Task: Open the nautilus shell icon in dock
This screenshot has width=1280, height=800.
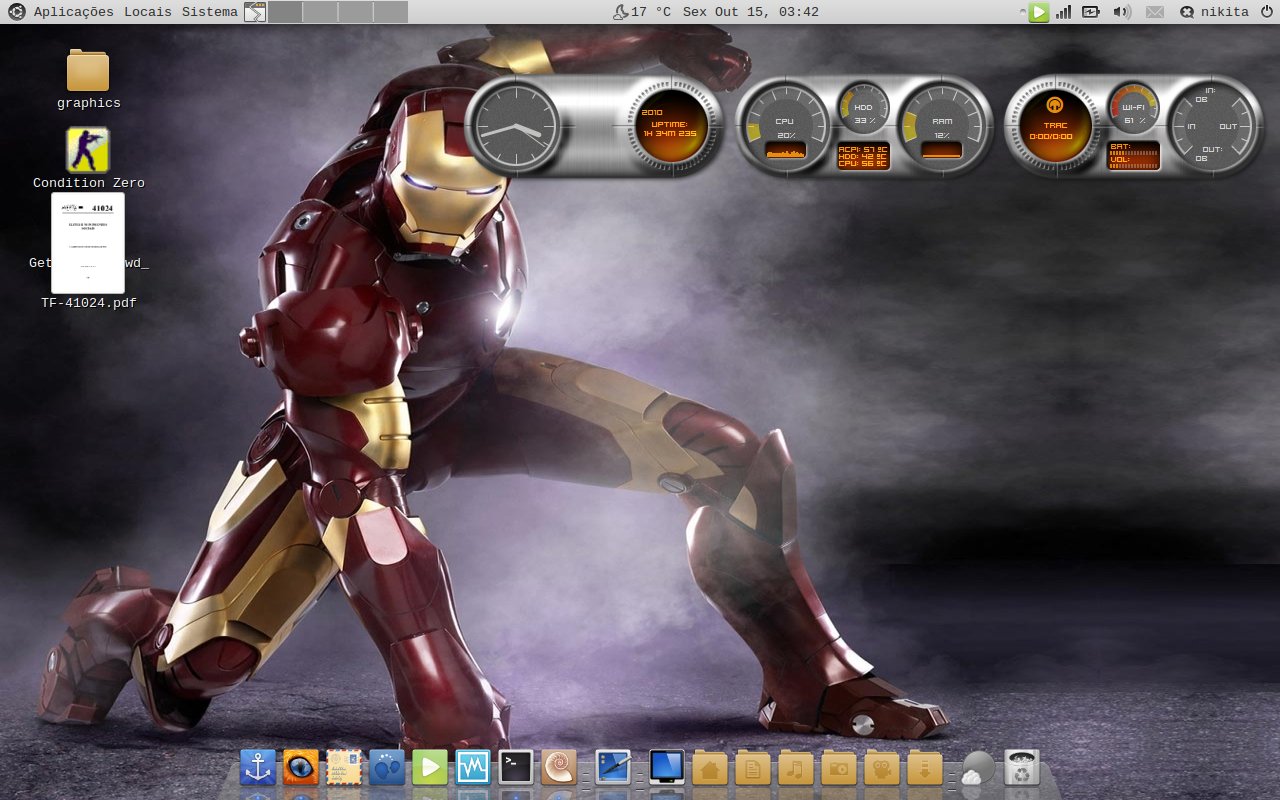Action: [559, 768]
